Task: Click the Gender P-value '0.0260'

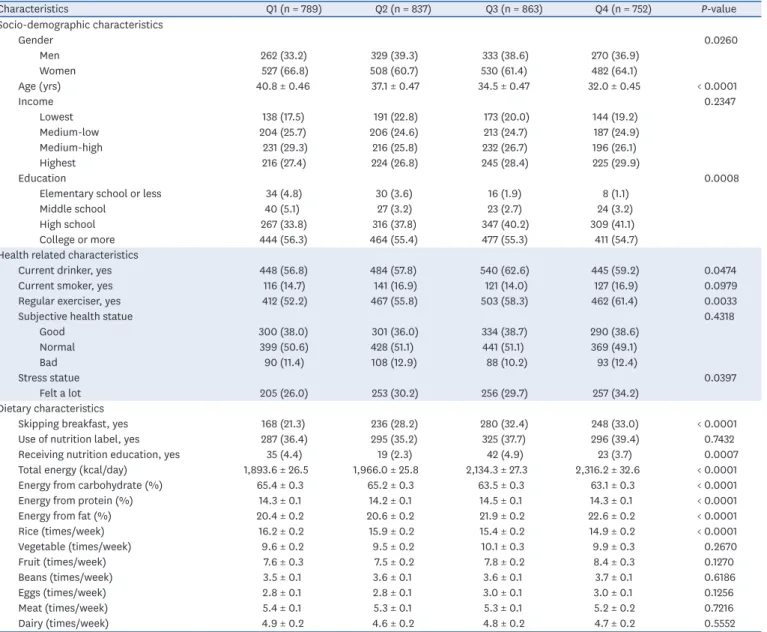Action: point(721,40)
